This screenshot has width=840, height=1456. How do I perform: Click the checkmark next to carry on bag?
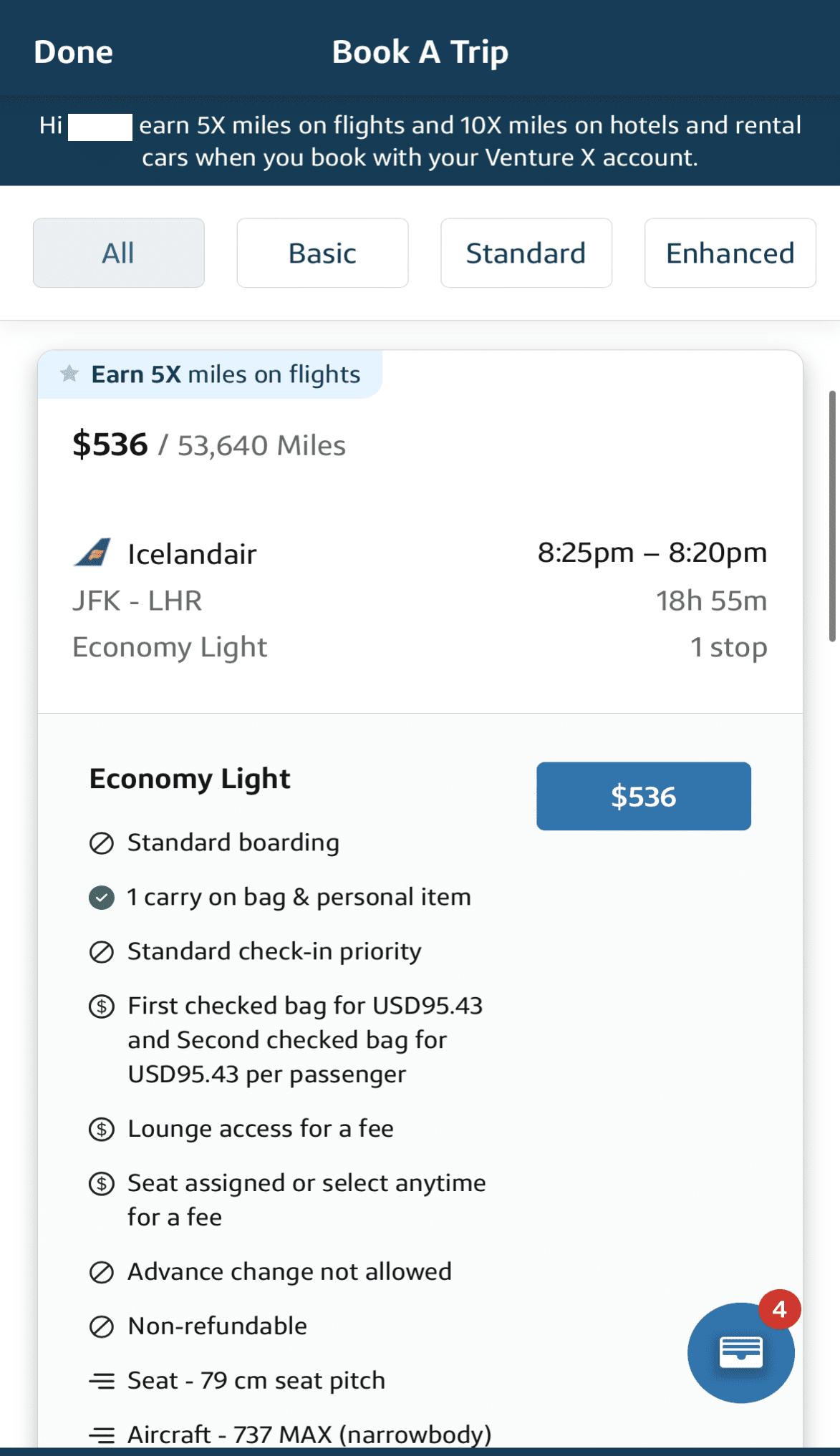coord(102,896)
